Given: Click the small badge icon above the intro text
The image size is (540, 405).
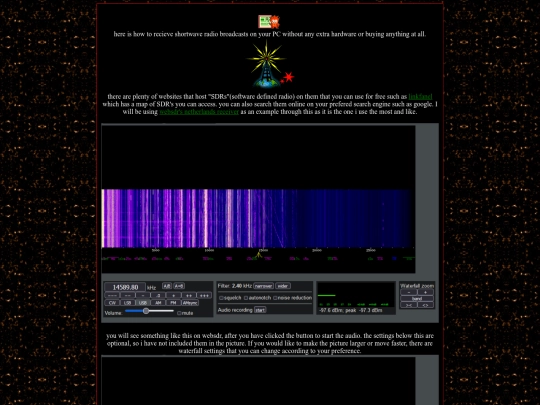Looking at the screenshot, I should (x=269, y=22).
